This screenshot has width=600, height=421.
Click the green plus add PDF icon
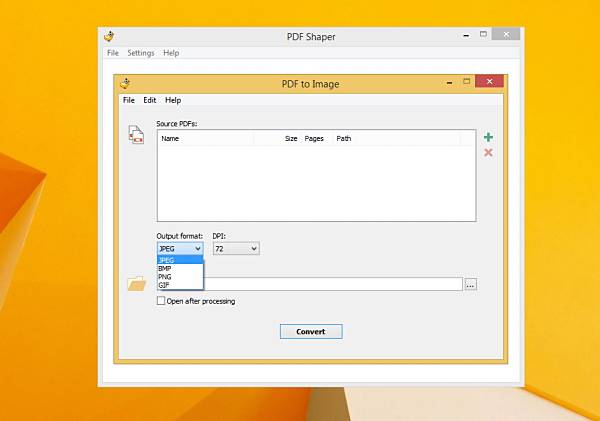[x=488, y=137]
